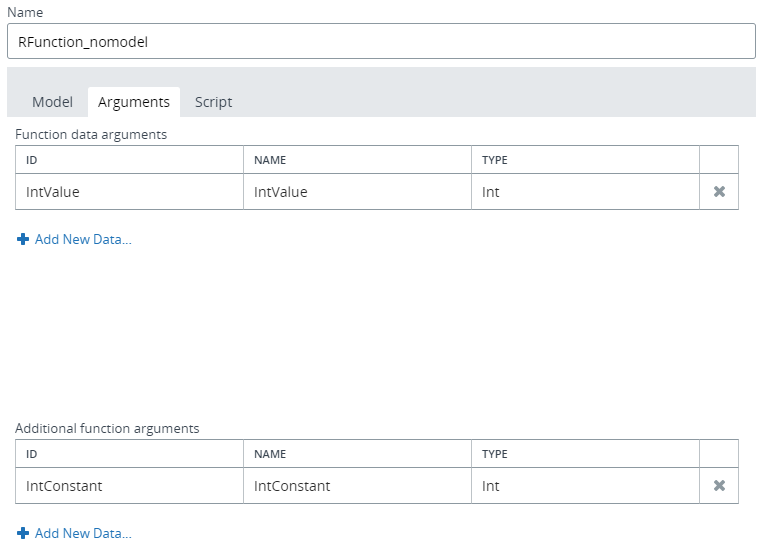Select the IntConstant NAME cell
Screen dimensions: 761x556
(357, 486)
